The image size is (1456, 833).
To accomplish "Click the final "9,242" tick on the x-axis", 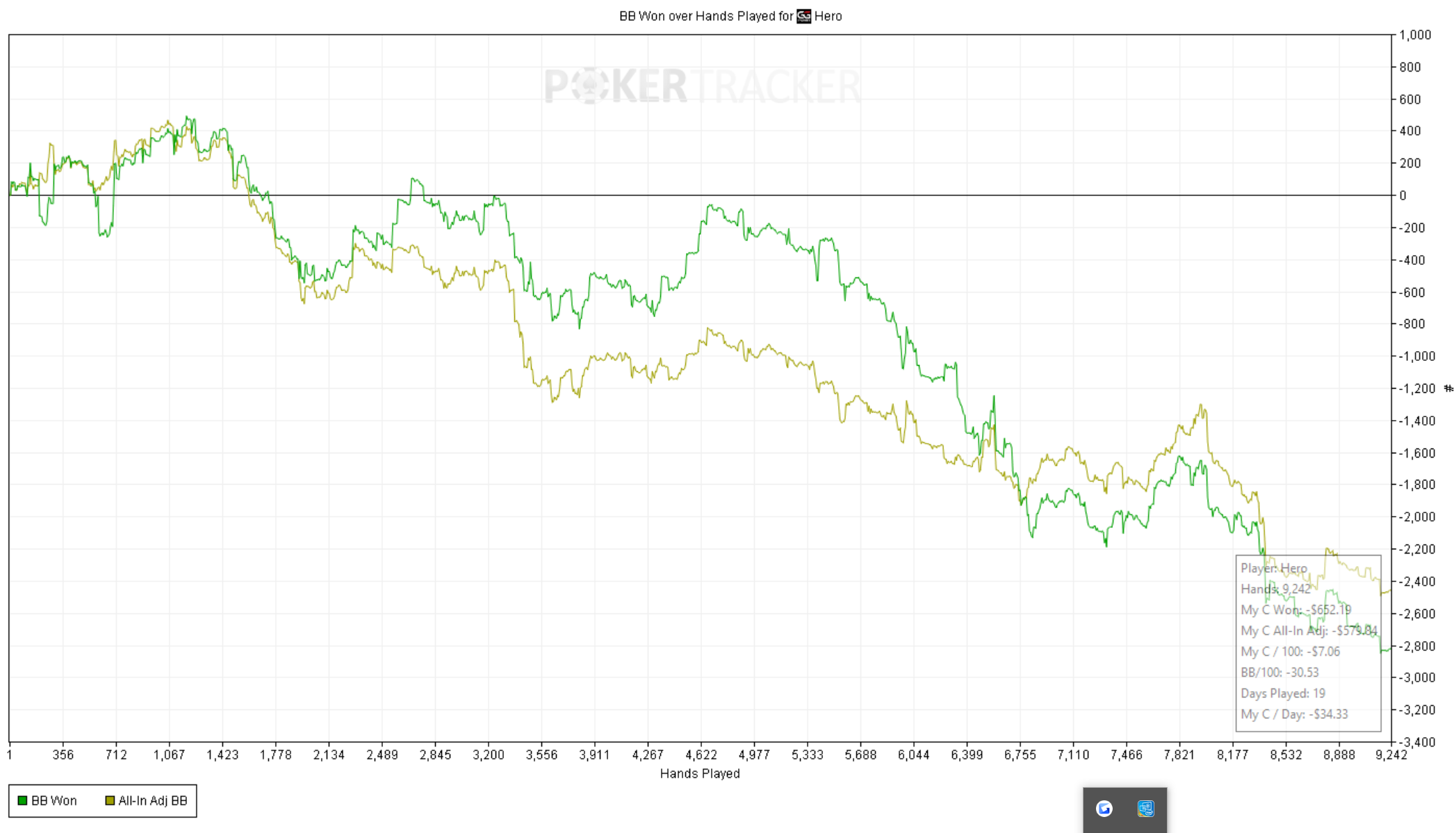I will tap(1391, 755).
